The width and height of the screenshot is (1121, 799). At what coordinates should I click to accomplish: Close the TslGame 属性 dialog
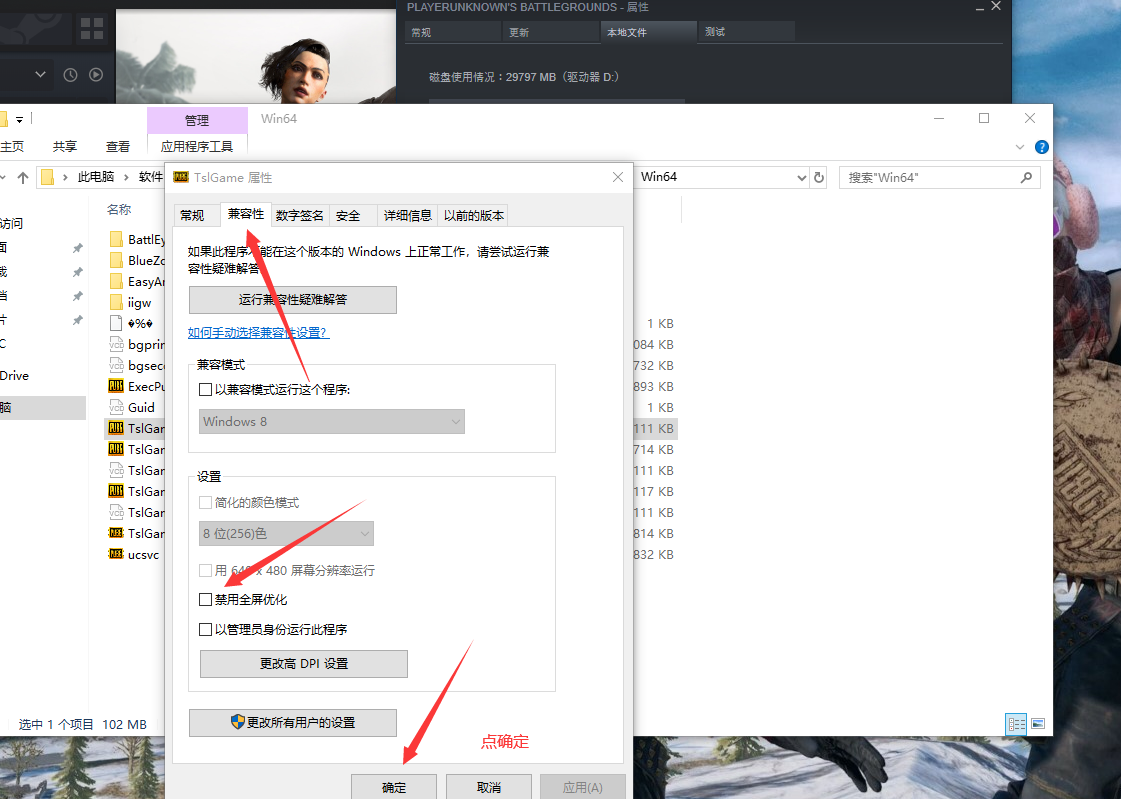(x=618, y=177)
